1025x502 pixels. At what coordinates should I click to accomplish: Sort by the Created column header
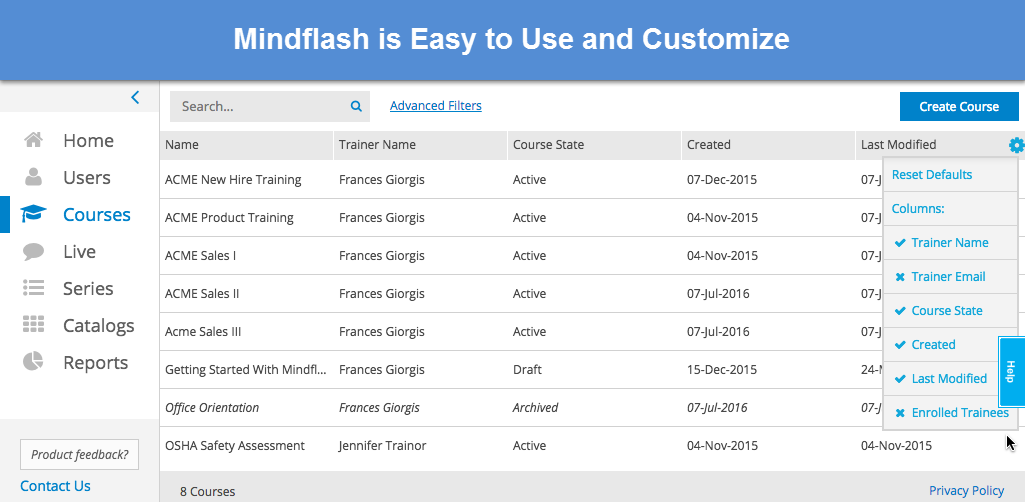[x=709, y=145]
